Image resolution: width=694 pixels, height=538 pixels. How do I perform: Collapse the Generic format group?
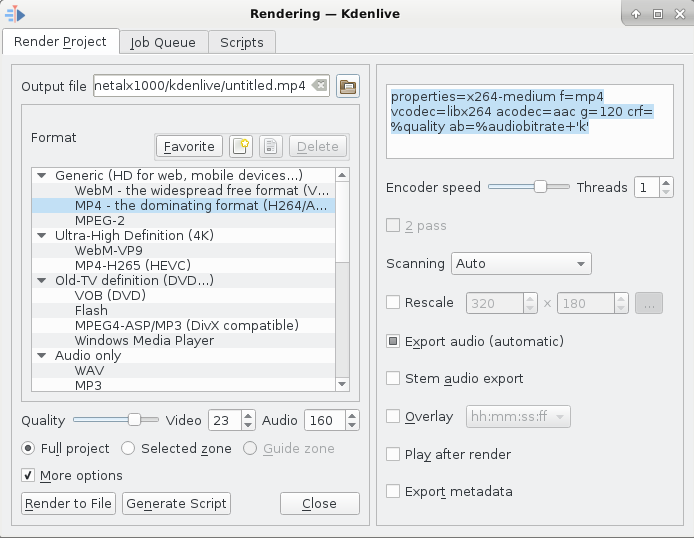(42, 176)
